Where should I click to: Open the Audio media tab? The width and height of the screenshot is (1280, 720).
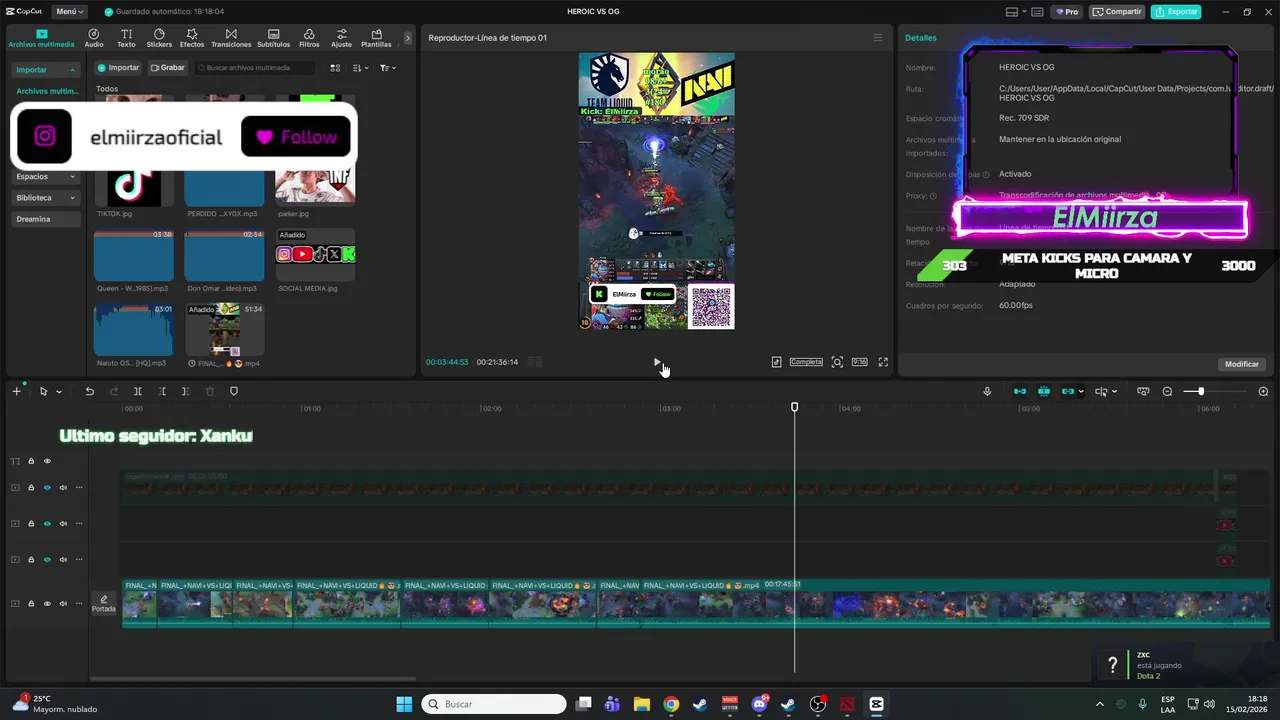point(94,38)
